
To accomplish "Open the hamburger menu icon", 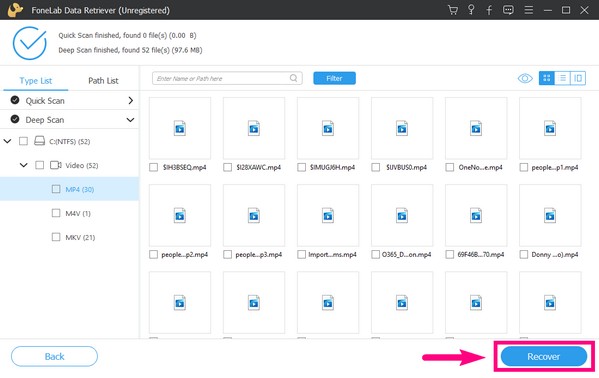I will pos(528,10).
